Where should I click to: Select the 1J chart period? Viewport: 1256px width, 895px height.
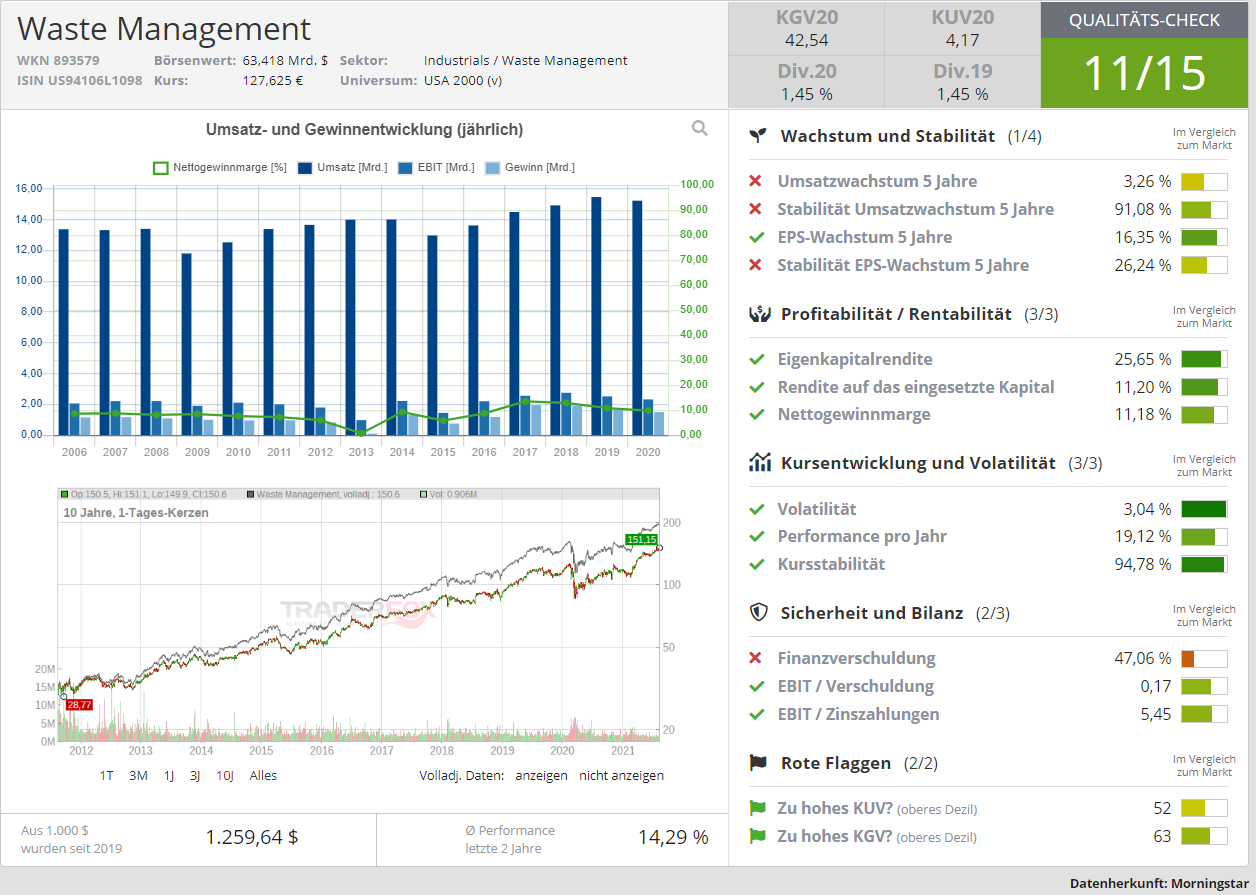tap(169, 775)
